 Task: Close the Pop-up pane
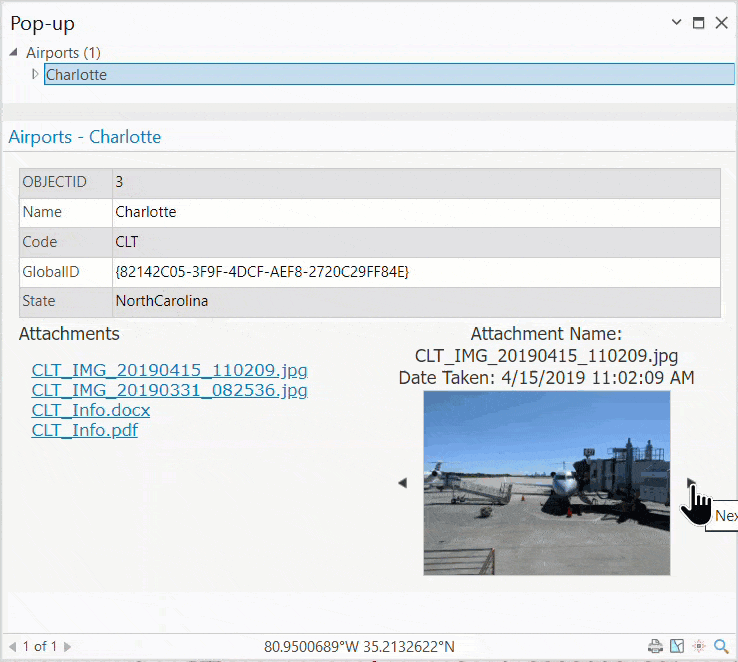pyautogui.click(x=721, y=22)
